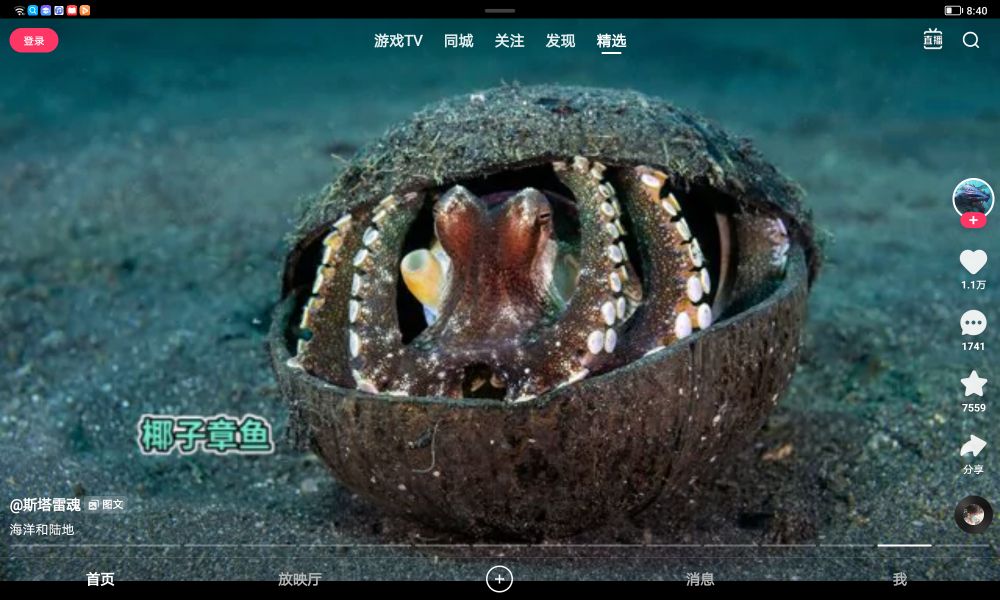Open the @斯塔雷魂 author name
Screen dimensions: 1000x600
click(x=45, y=505)
